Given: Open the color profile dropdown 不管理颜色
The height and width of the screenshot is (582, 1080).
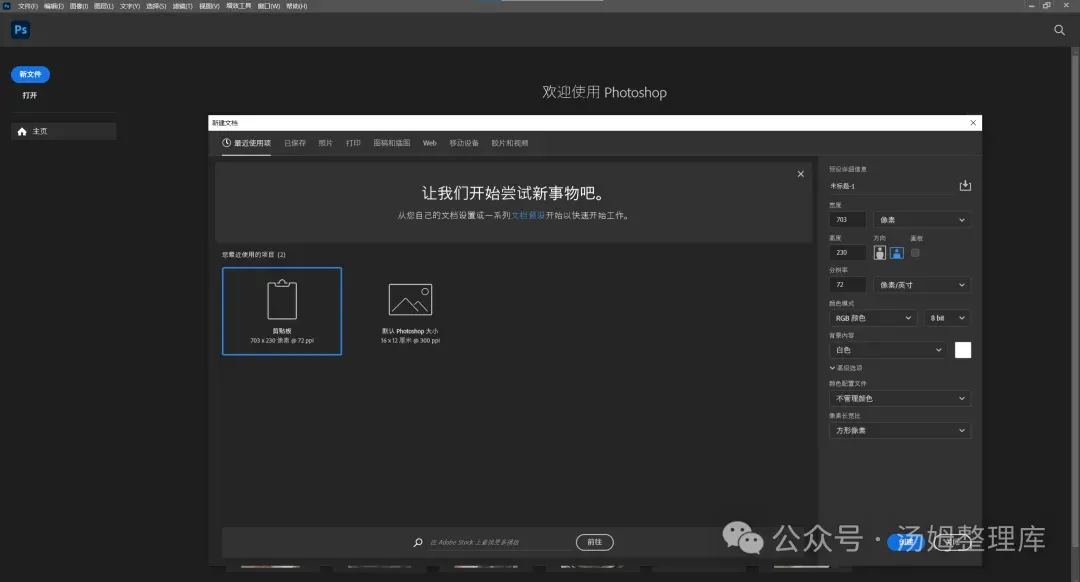Looking at the screenshot, I should pos(900,399).
